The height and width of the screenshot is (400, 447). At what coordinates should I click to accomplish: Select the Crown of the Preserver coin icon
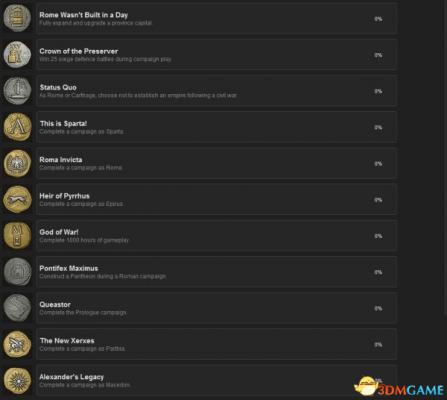[17, 54]
